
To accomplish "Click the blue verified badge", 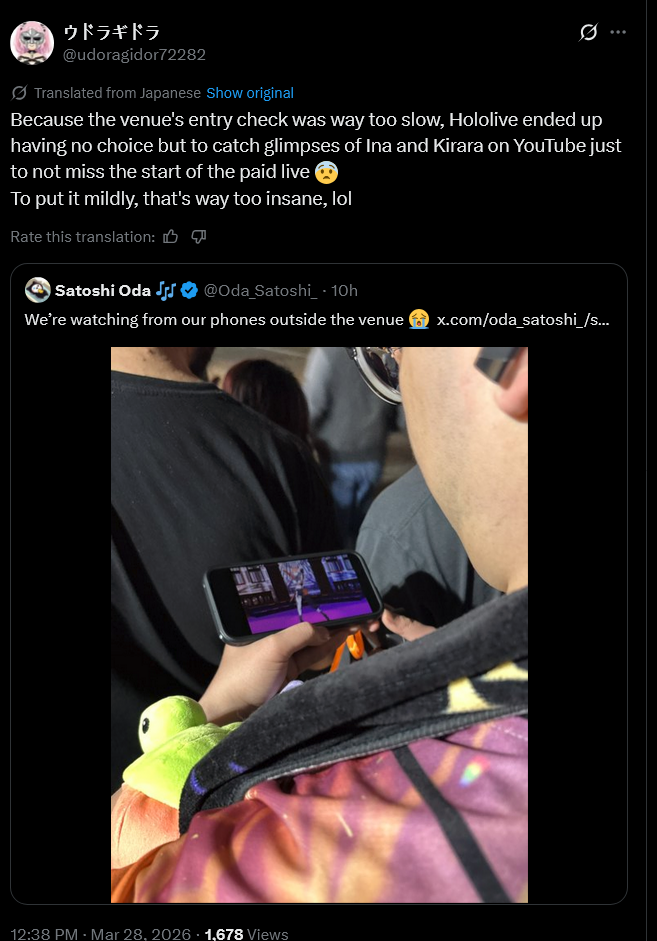I will point(189,290).
